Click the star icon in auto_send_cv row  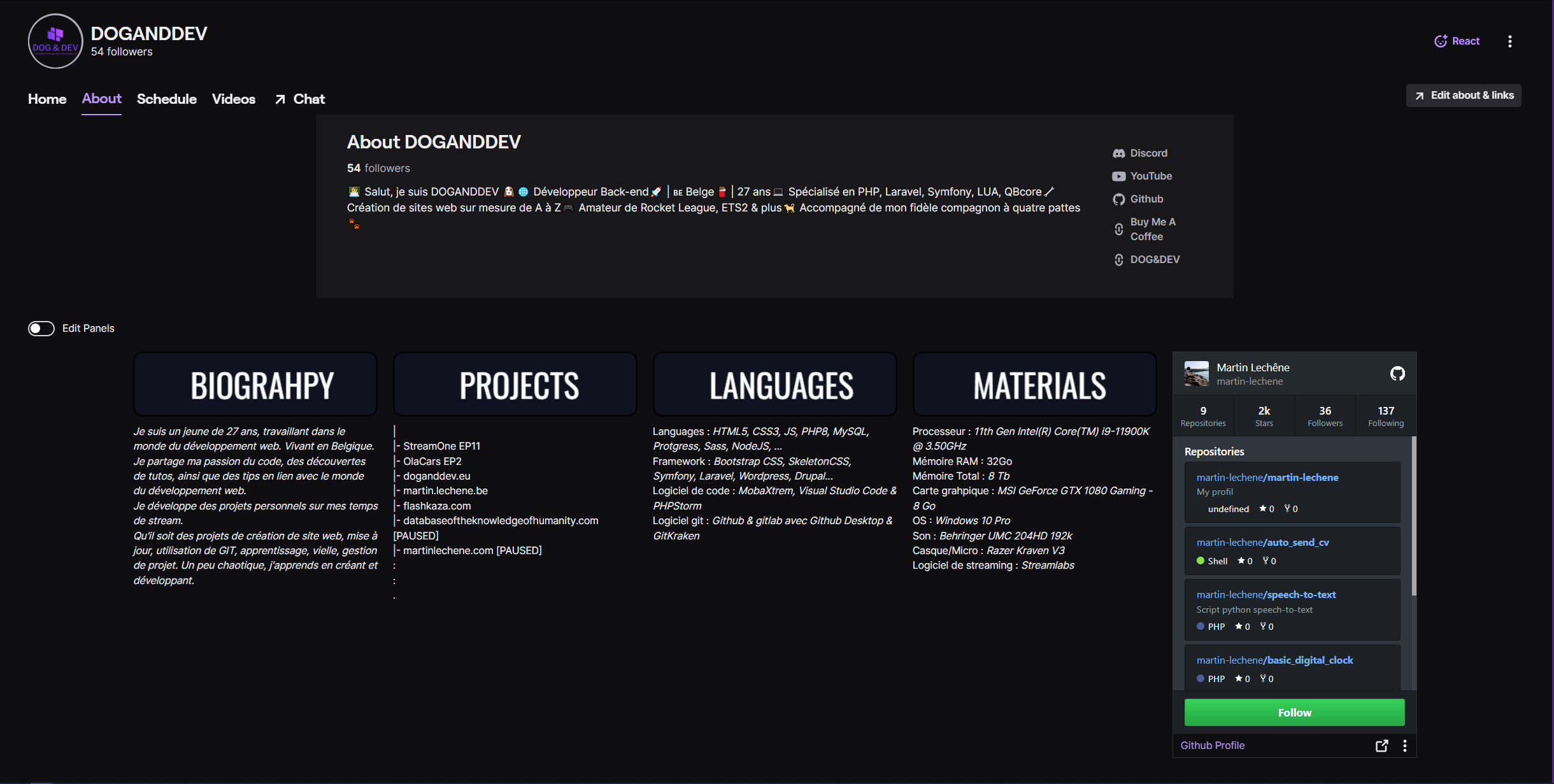pos(1241,561)
